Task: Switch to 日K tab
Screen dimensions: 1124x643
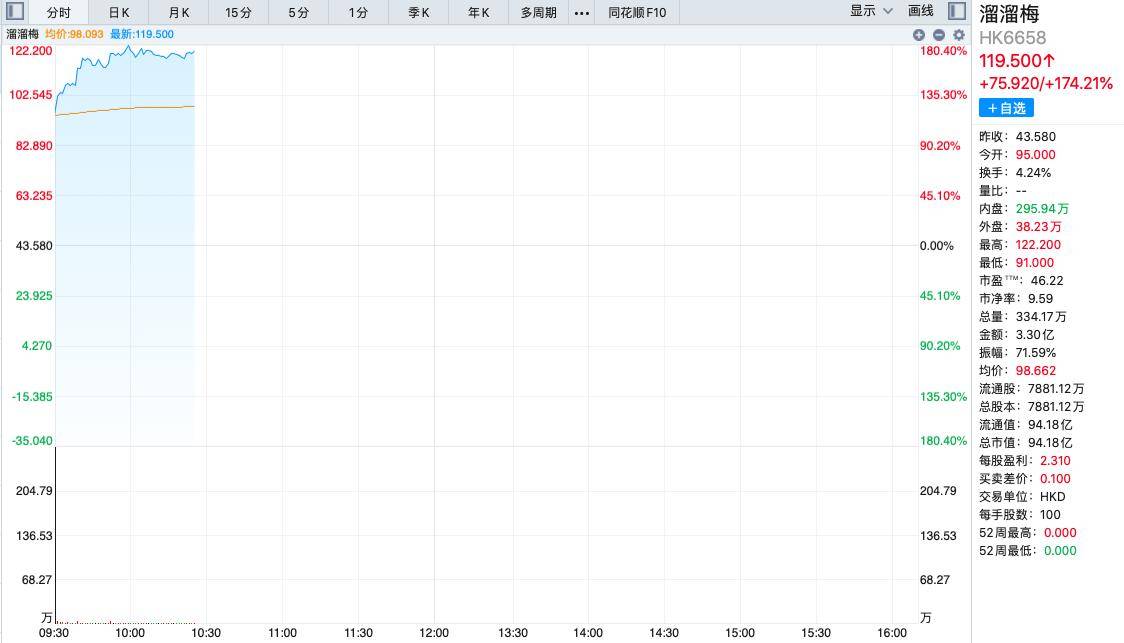Action: point(119,13)
